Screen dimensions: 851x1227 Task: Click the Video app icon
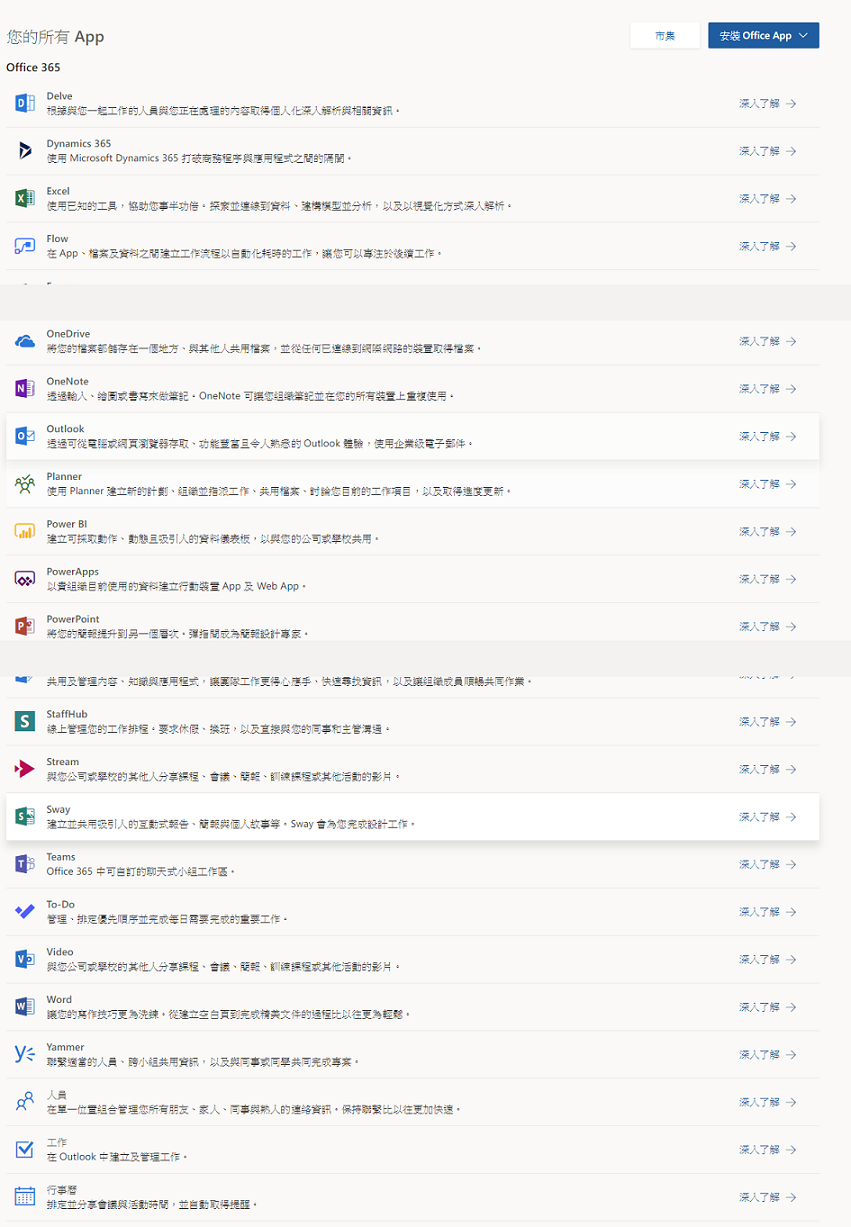click(x=25, y=959)
